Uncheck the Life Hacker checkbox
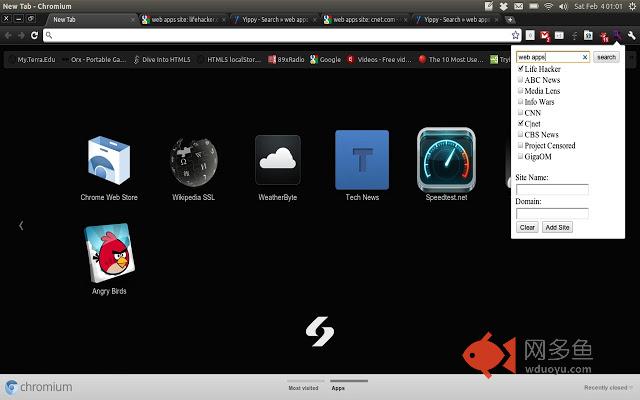Viewport: 640px width, 400px height. pyautogui.click(x=521, y=69)
